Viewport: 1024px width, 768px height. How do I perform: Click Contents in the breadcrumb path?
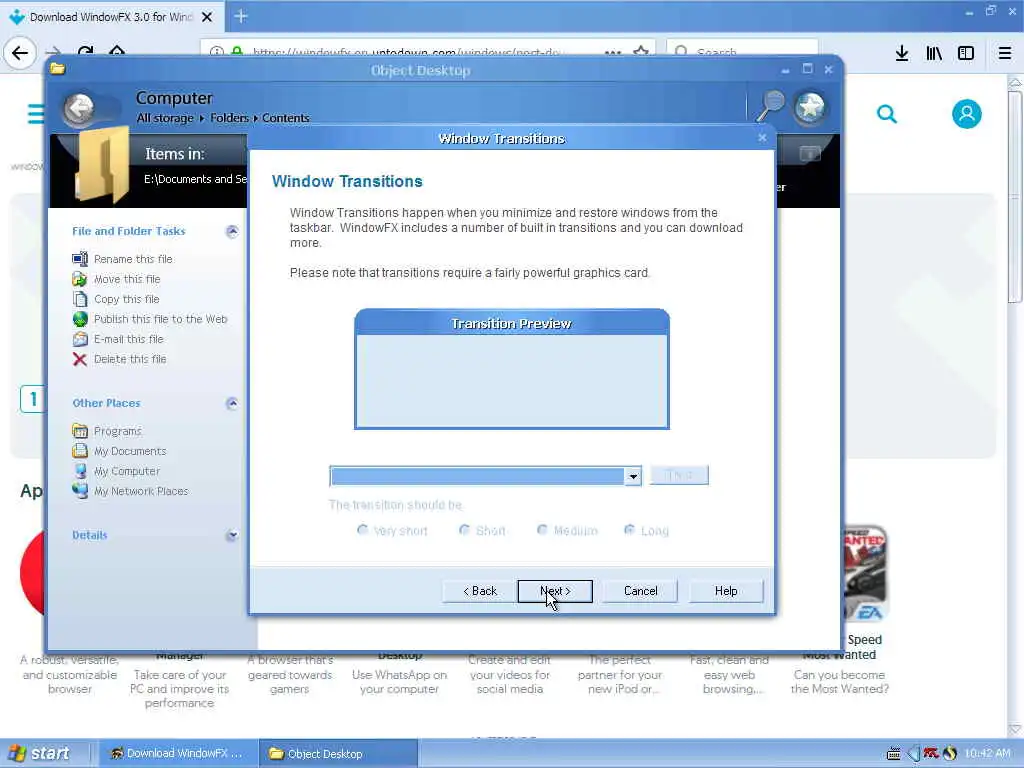285,118
